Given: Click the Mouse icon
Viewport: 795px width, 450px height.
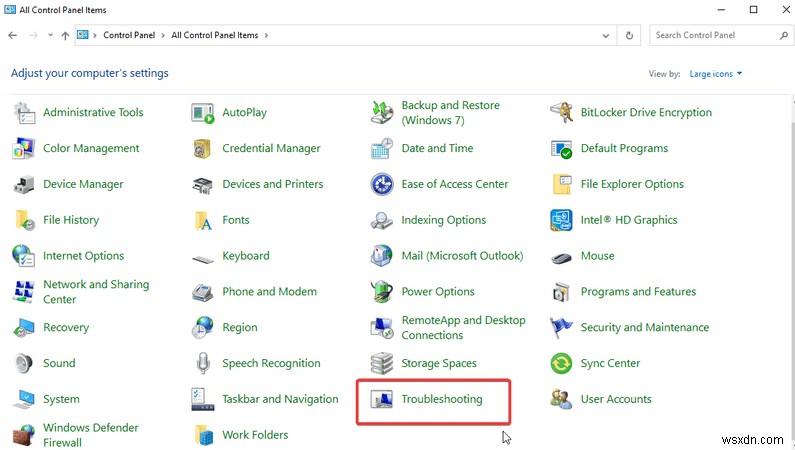Looking at the screenshot, I should point(561,258).
